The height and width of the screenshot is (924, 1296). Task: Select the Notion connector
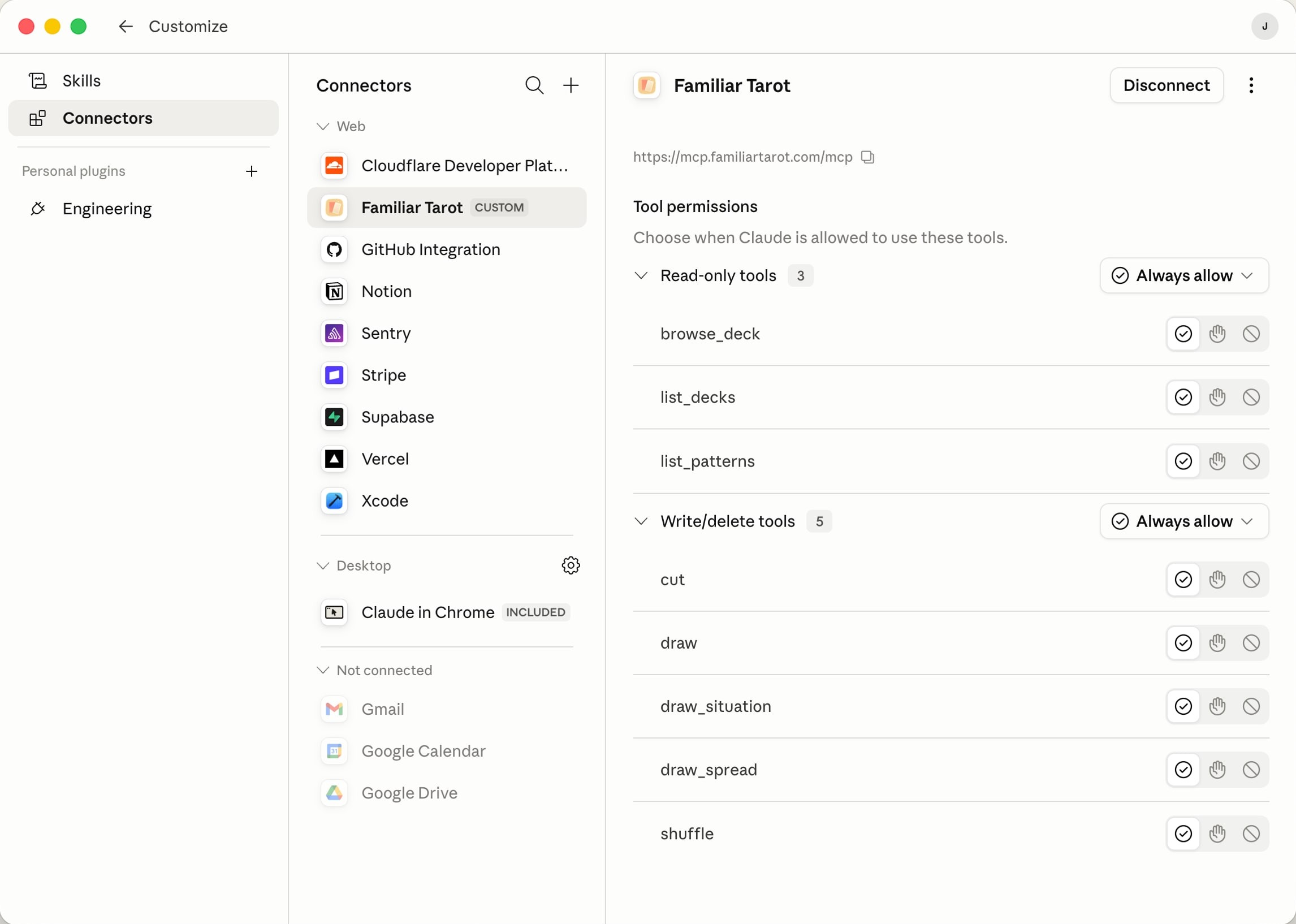click(447, 291)
